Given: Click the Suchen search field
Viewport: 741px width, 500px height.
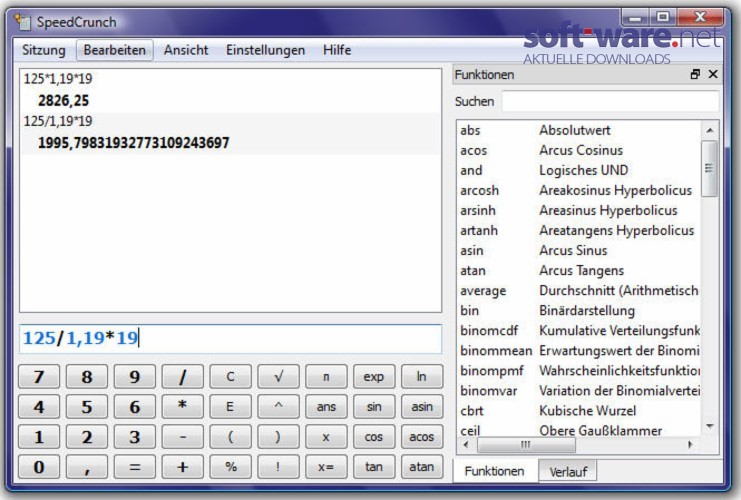Looking at the screenshot, I should tap(610, 101).
